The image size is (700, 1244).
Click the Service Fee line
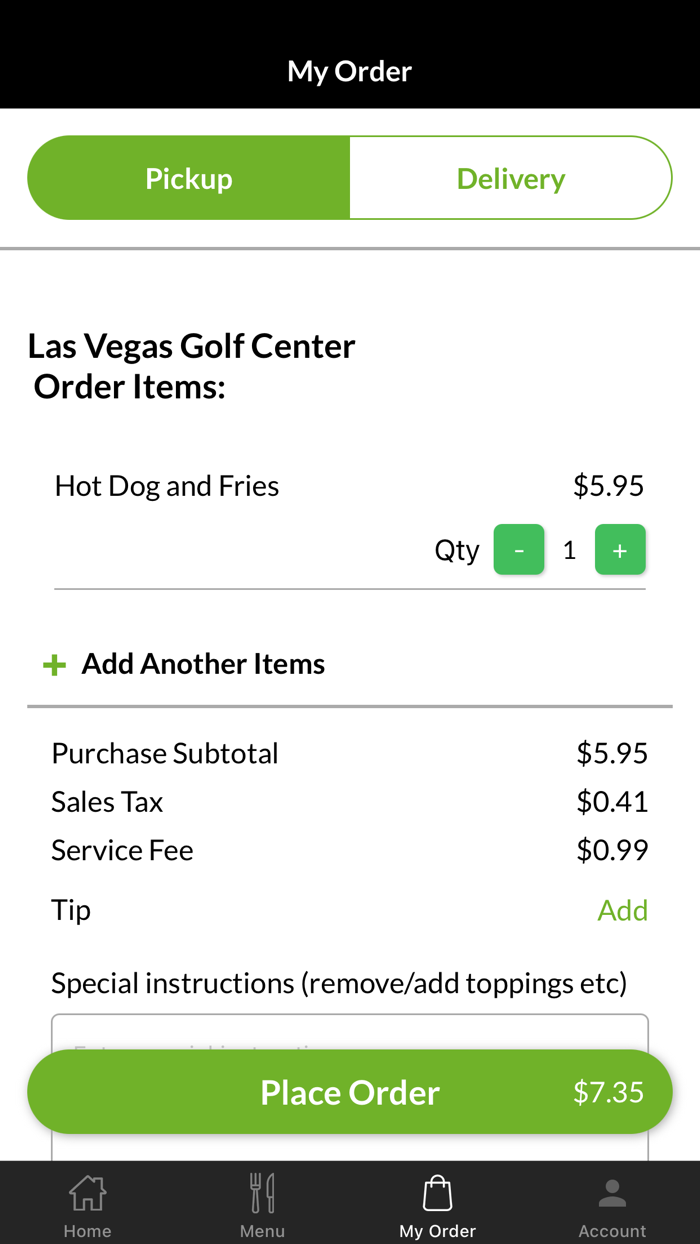point(122,850)
